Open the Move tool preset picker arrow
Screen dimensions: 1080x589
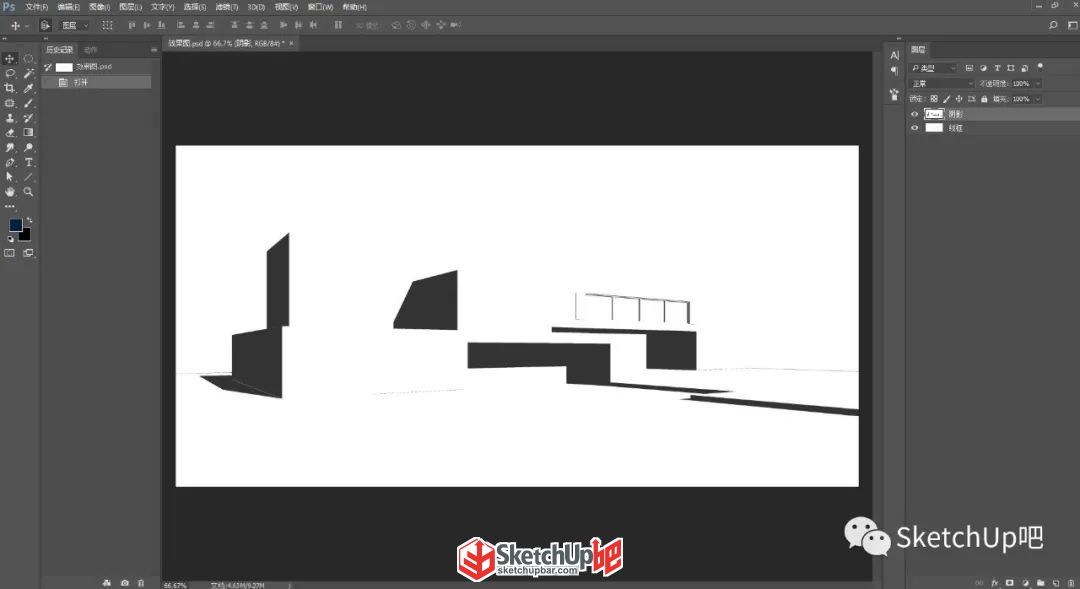point(27,25)
